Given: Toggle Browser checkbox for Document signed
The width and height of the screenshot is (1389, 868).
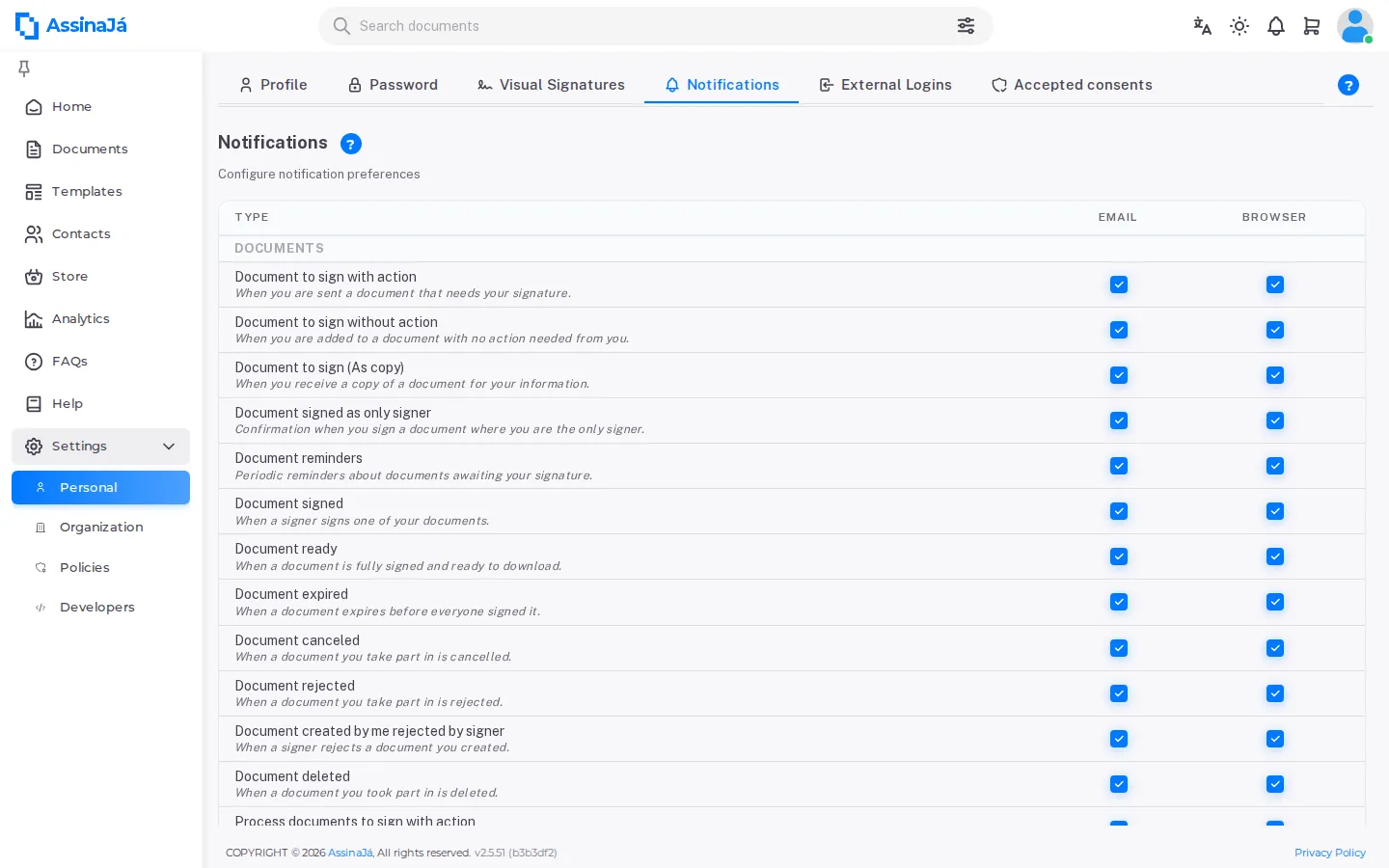Looking at the screenshot, I should coord(1275,511).
